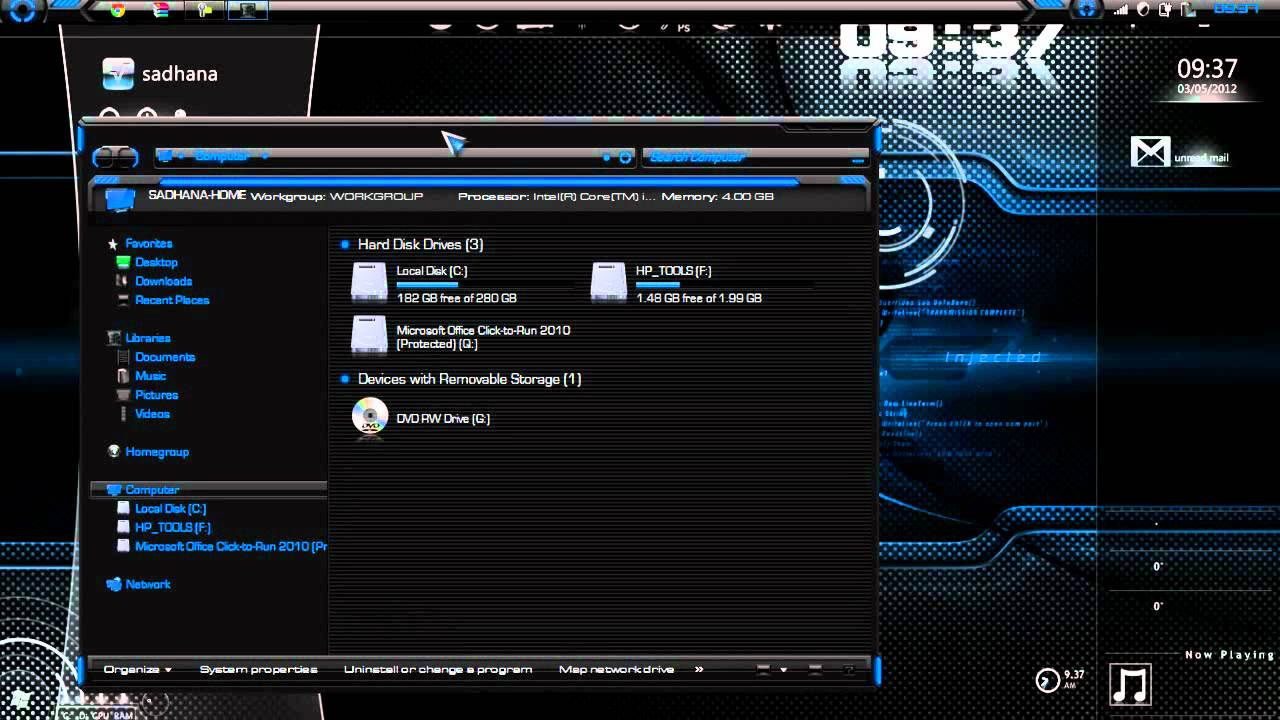Select HP_TOOLS (F:) in the navigation tree

tap(172, 527)
